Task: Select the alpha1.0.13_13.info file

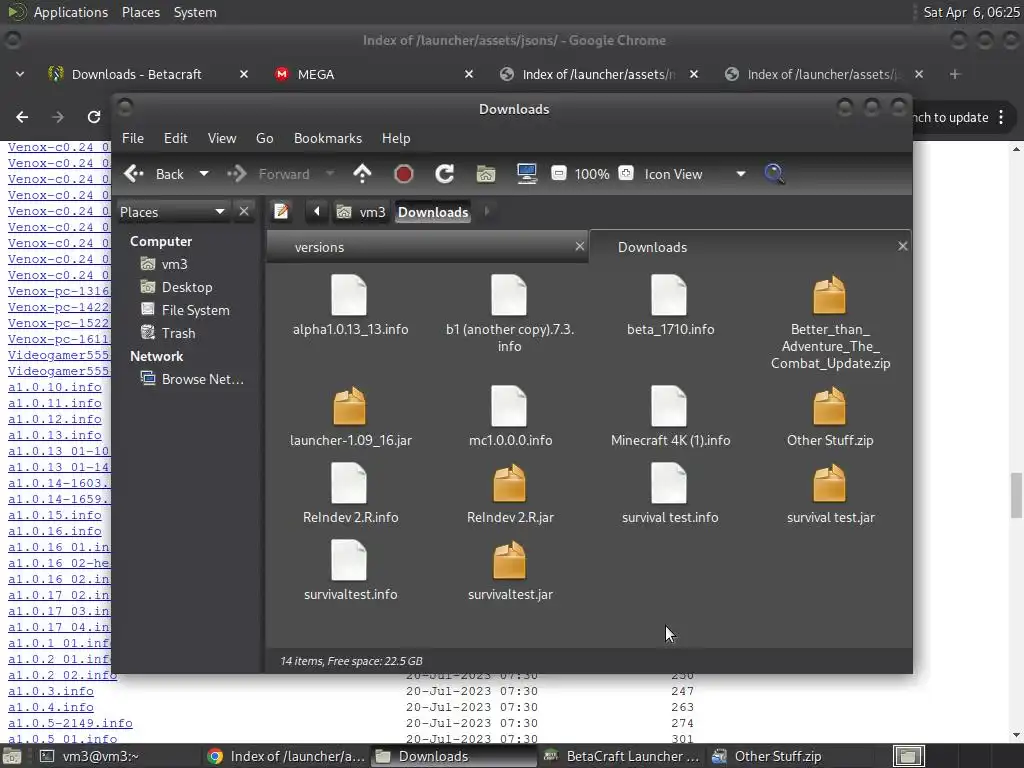Action: click(x=349, y=305)
